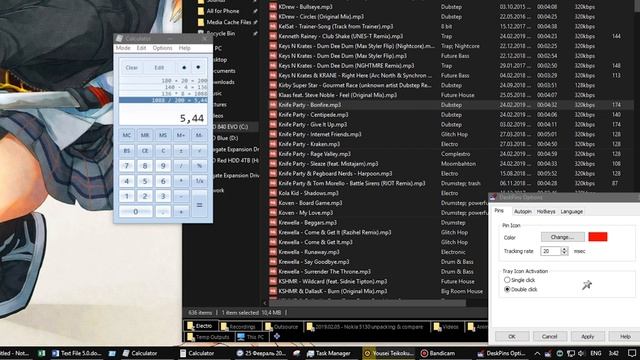
Task: Click OK in DeskPins Options
Action: [x=512, y=336]
